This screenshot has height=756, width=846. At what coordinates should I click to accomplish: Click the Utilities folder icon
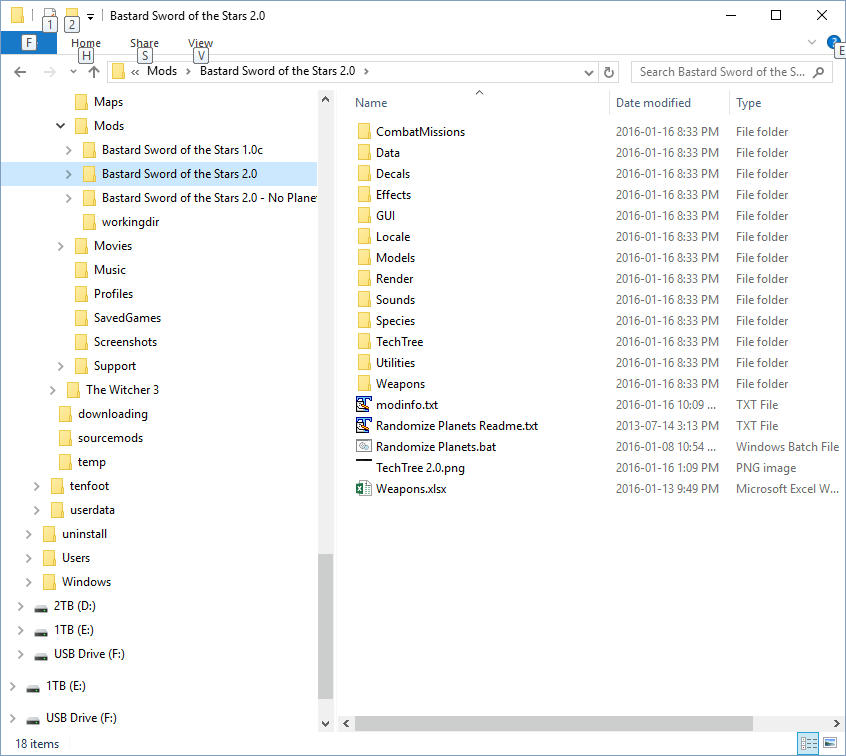[364, 363]
